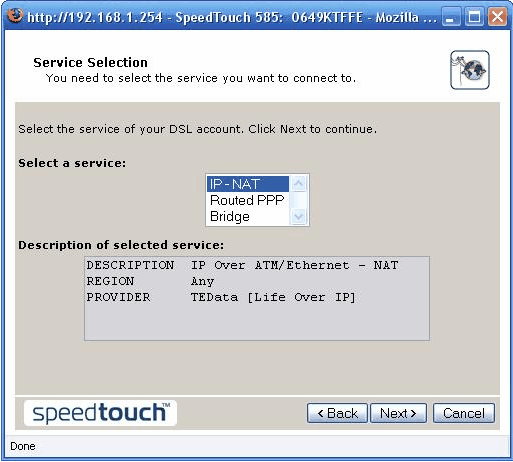The image size is (513, 462).
Task: Pick the Bridge service option
Action: [x=248, y=216]
